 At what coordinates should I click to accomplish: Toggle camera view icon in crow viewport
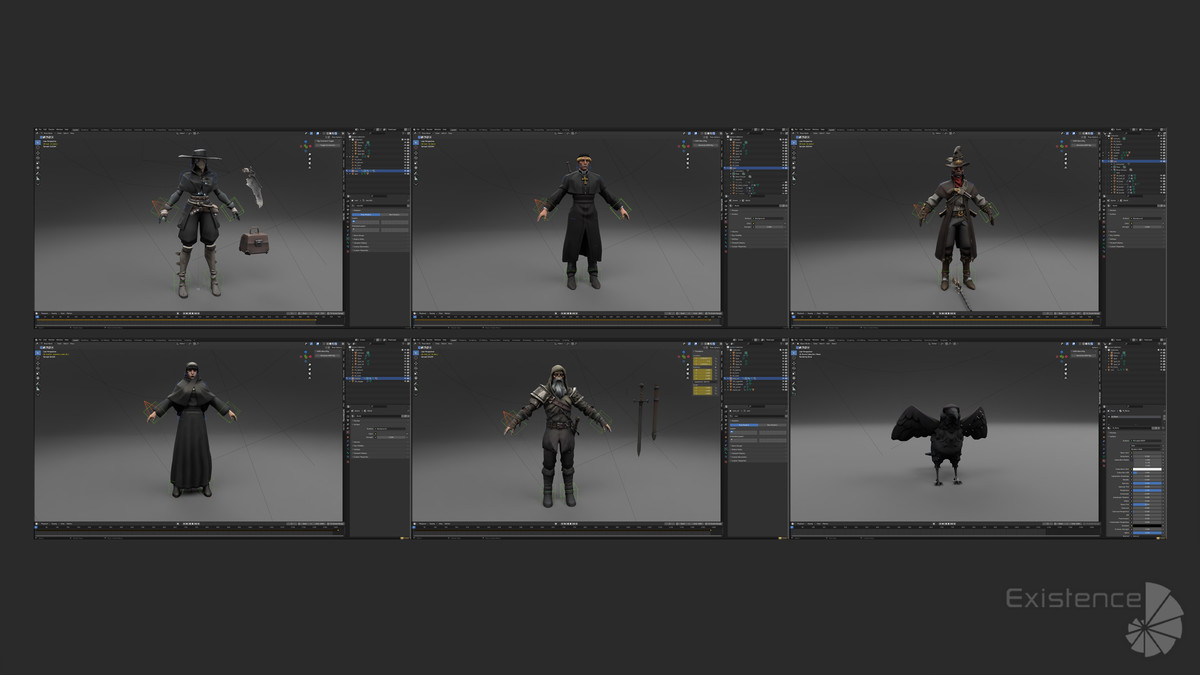pyautogui.click(x=1066, y=374)
